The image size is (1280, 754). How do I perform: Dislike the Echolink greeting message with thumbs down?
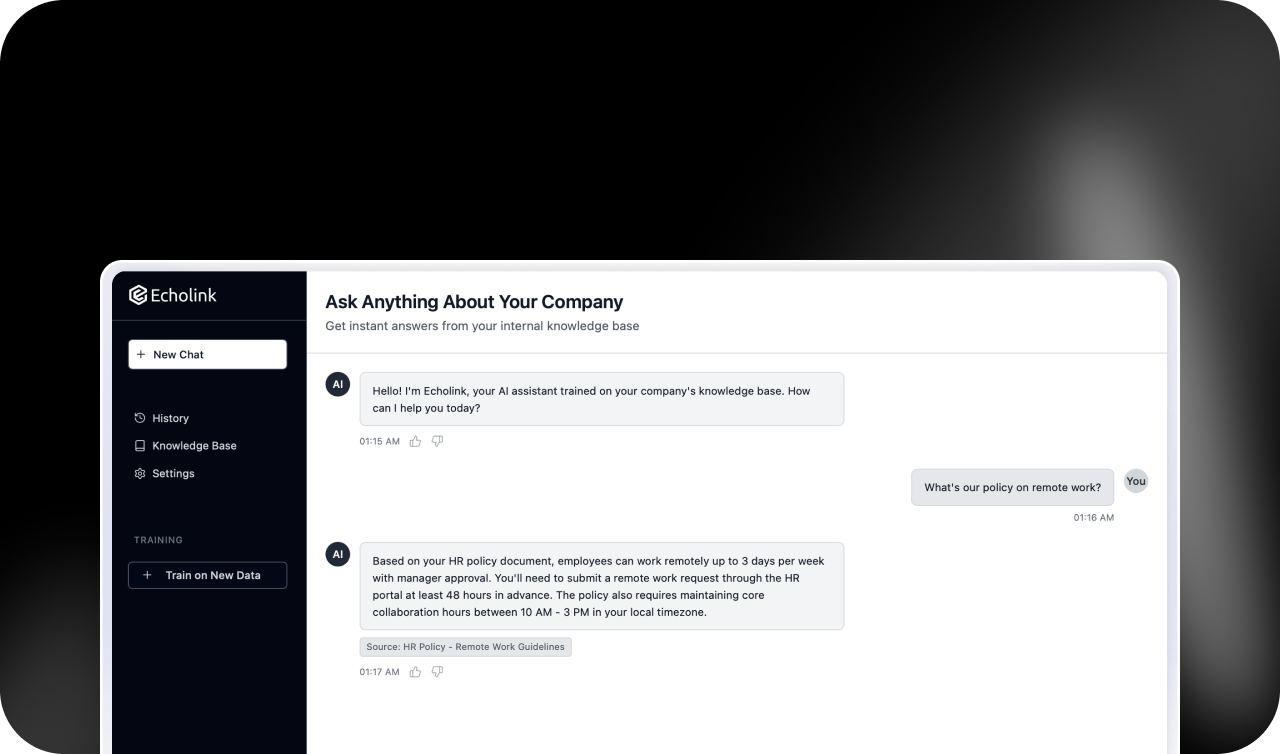(437, 441)
